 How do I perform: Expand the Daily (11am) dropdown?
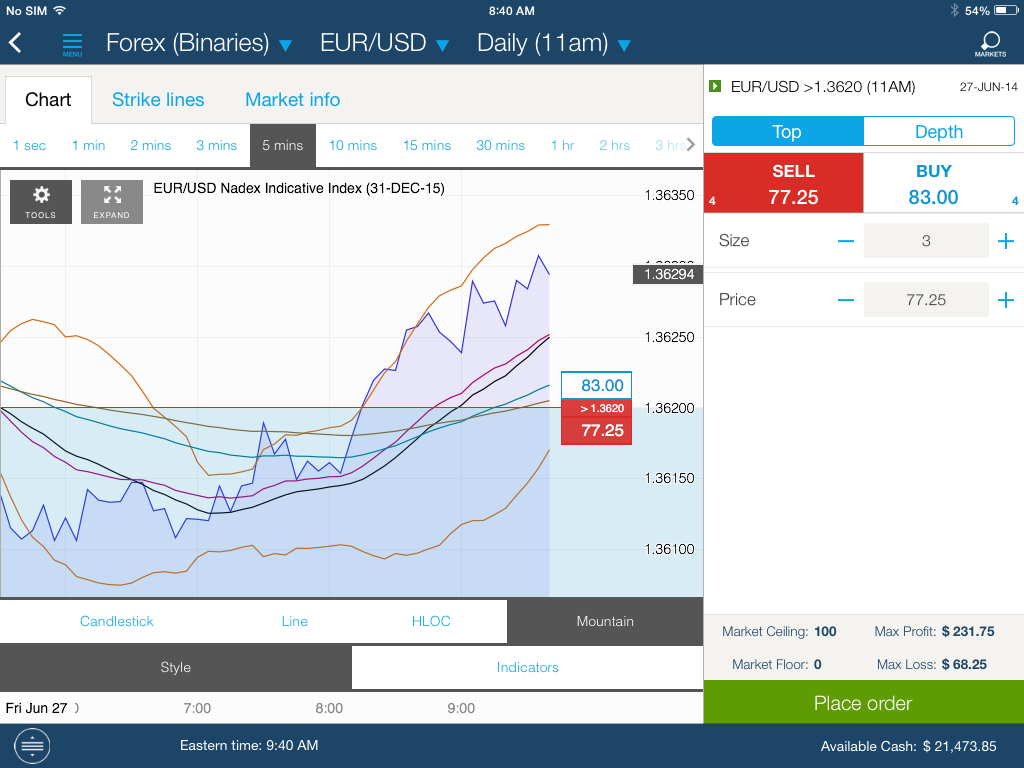coord(553,44)
